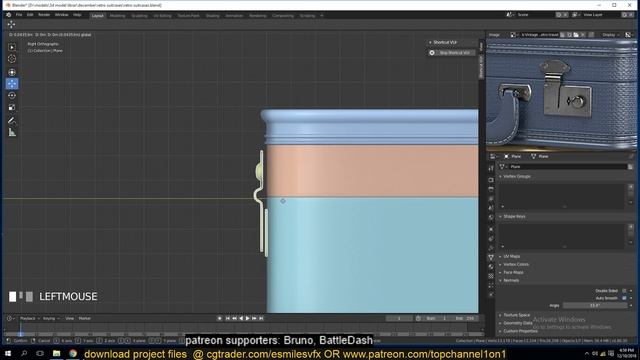This screenshot has height=360, width=640.
Task: Open the Texture properties tab
Action: tap(491, 276)
